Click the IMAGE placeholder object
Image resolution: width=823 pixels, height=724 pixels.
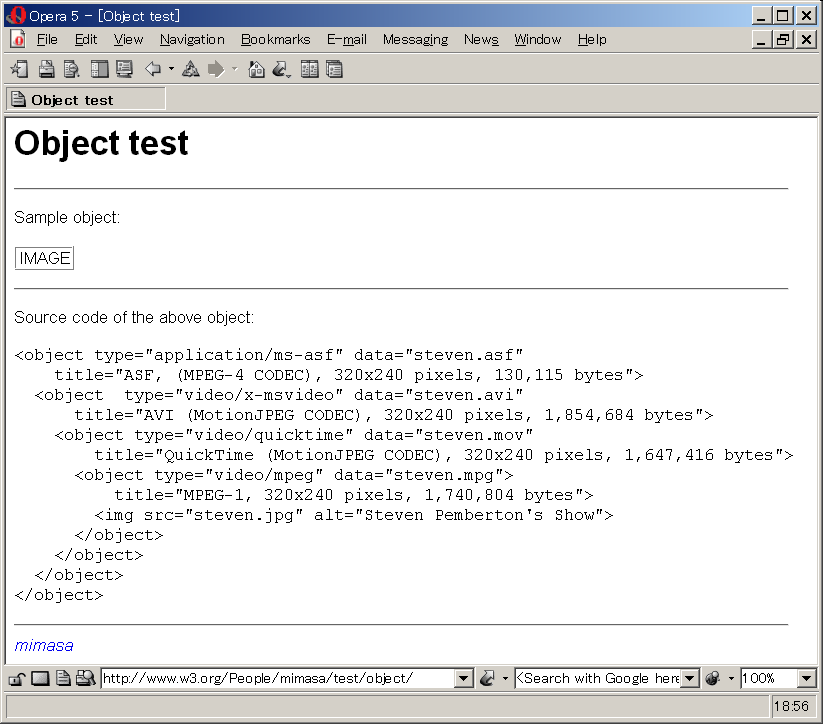click(45, 258)
